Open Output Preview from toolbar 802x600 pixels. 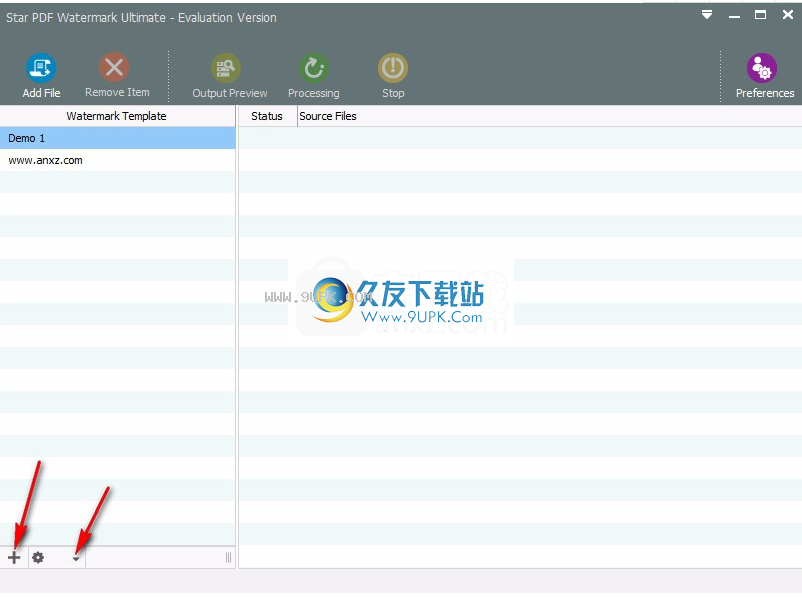(x=226, y=68)
